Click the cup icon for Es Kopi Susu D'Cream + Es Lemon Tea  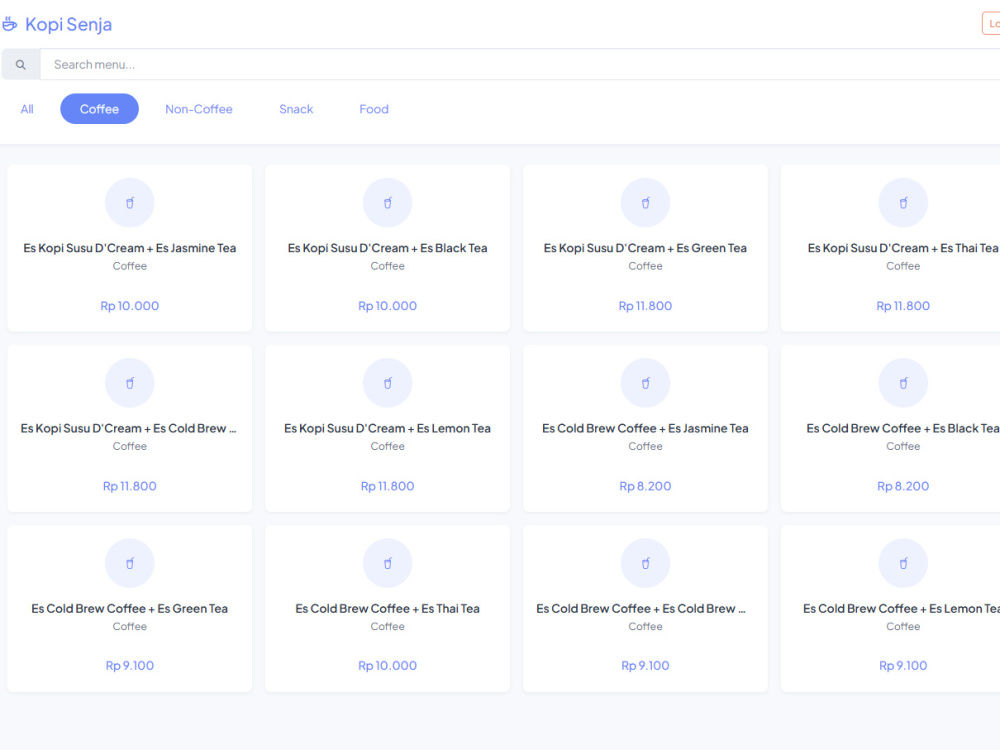pos(387,383)
